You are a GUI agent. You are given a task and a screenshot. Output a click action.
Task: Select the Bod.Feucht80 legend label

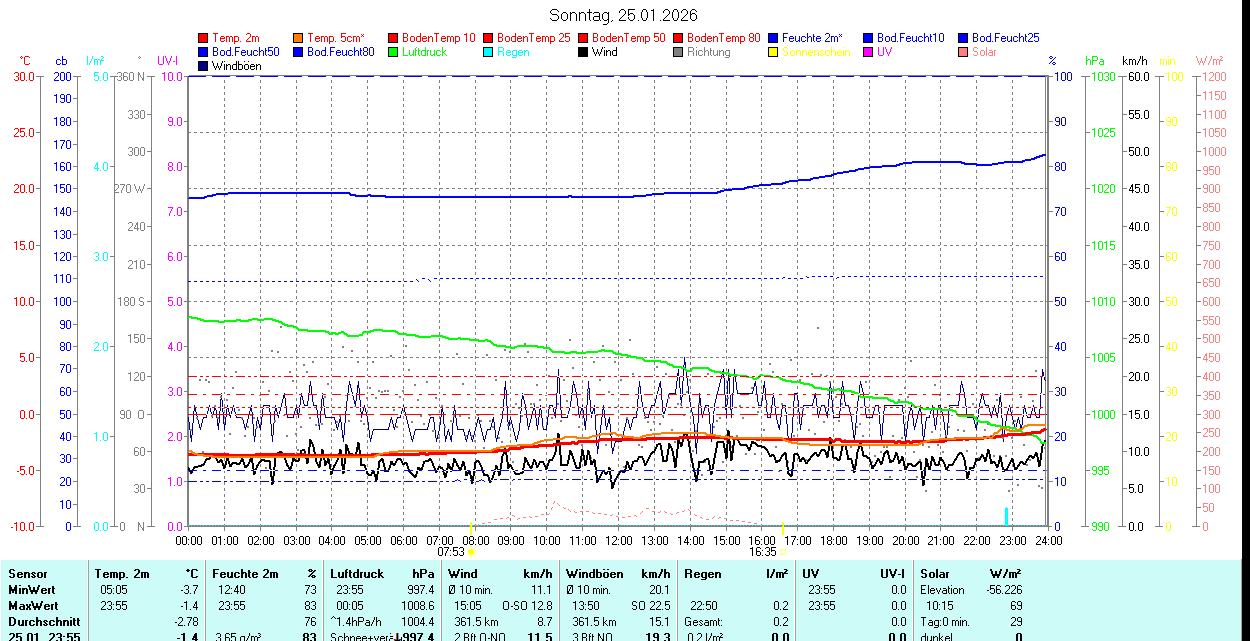click(340, 52)
